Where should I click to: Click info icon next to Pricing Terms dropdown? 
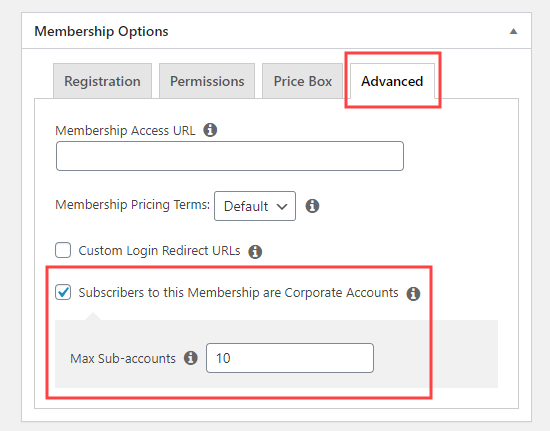point(312,206)
